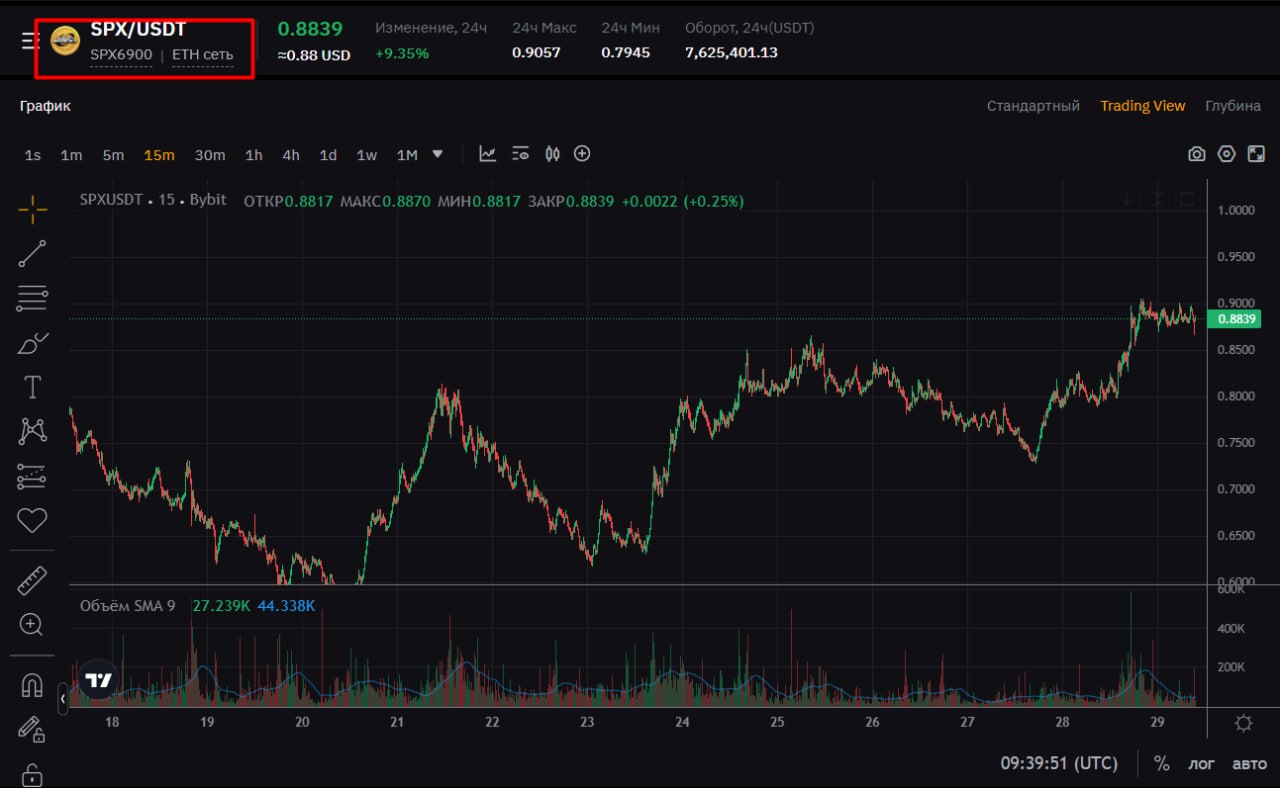Switch to 4h timeframe

tap(291, 155)
